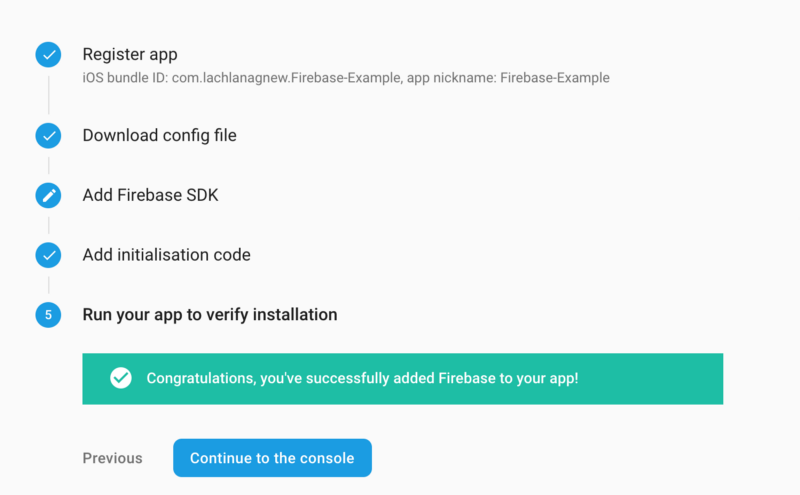Click the white checkmark in the congratulations banner
800x495 pixels.
(121, 378)
